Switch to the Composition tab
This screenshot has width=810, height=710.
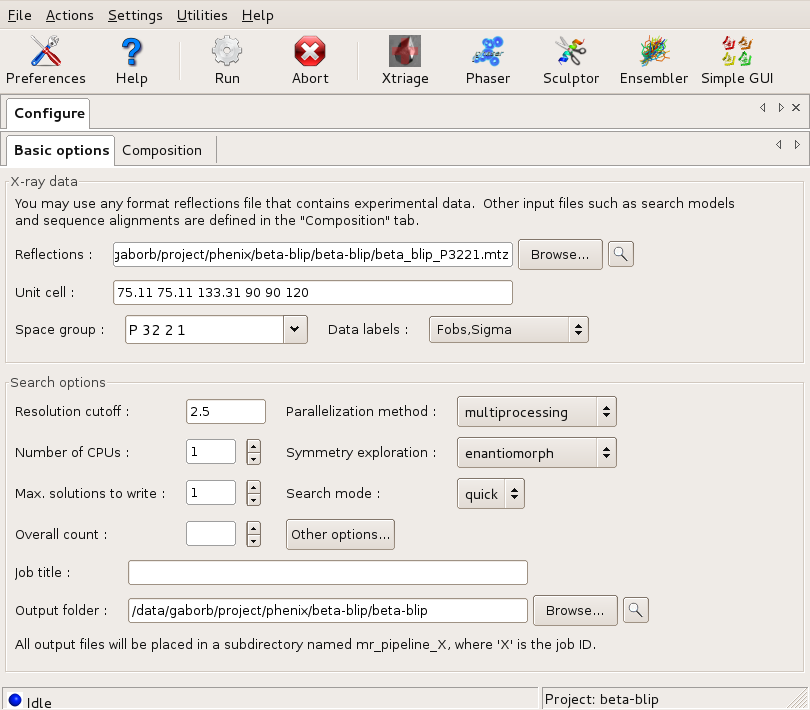162,150
